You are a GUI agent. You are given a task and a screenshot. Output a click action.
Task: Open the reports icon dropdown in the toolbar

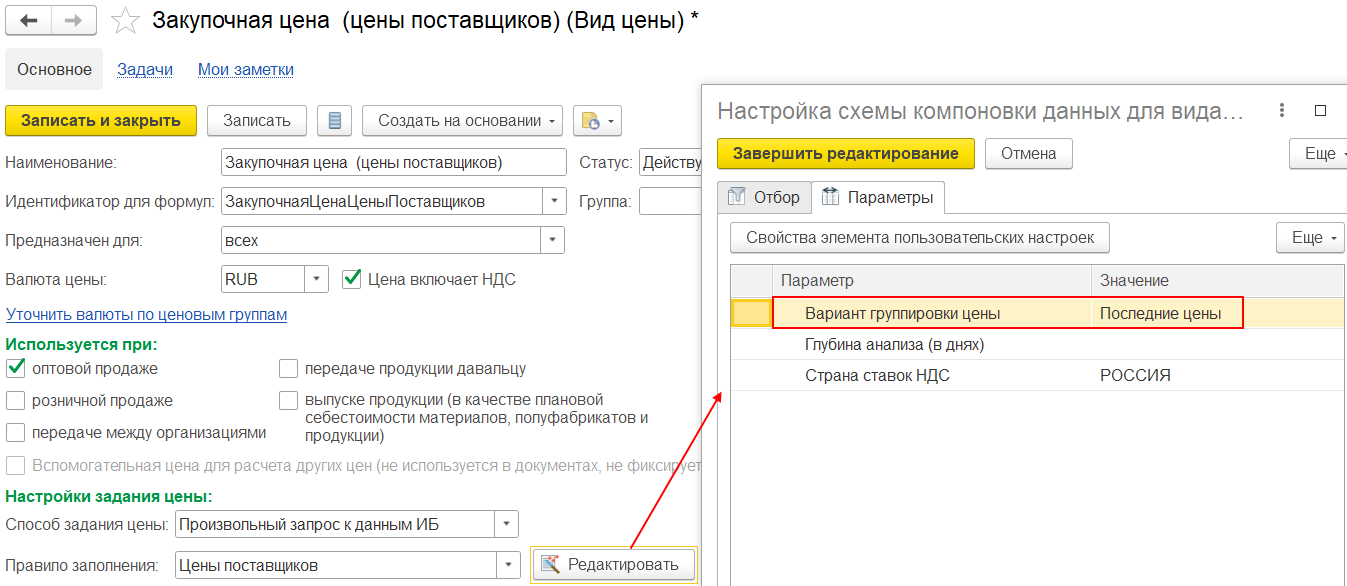coord(597,121)
